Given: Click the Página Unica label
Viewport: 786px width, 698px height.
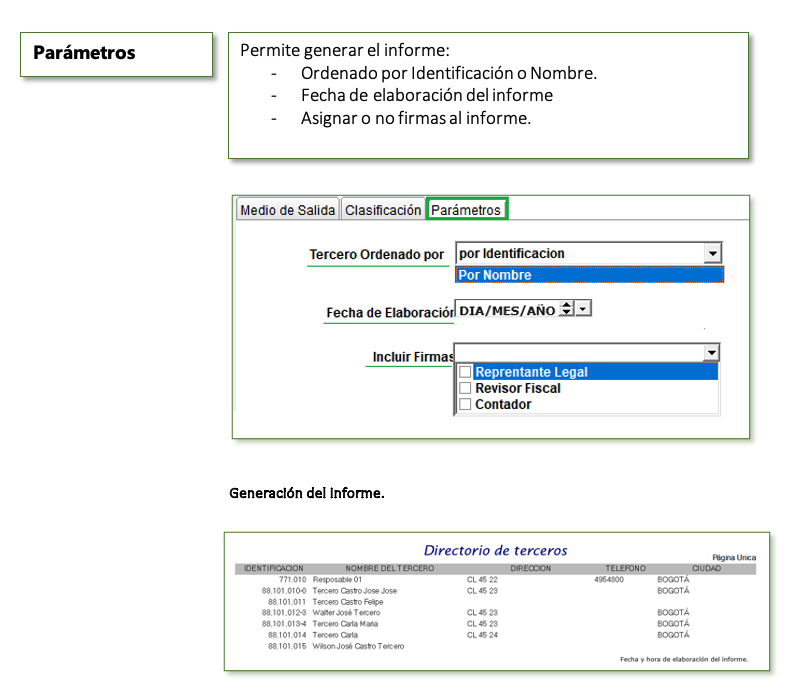Looking at the screenshot, I should 734,558.
